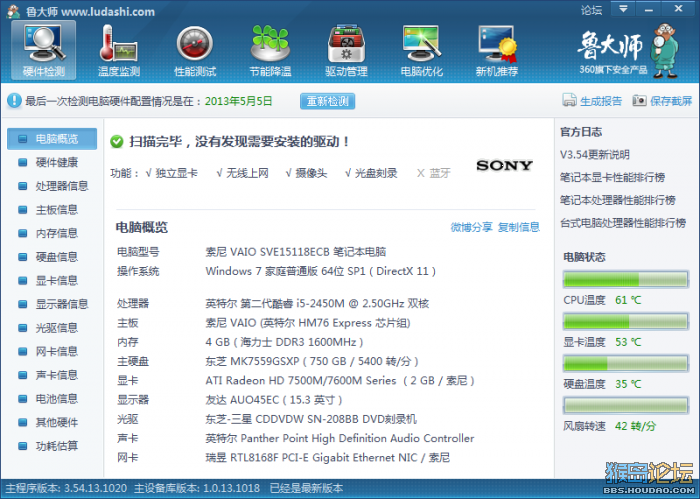Viewport: 700px width, 499px height.
Task: Open the 电脑优化 monitor brush icon
Action: tap(421, 50)
